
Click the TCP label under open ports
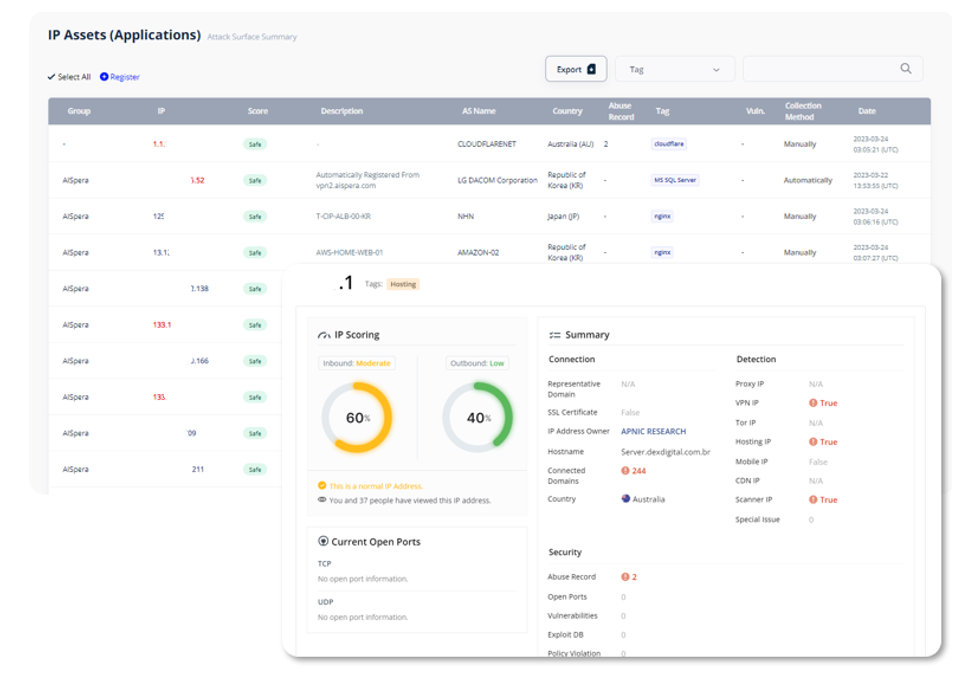324,564
